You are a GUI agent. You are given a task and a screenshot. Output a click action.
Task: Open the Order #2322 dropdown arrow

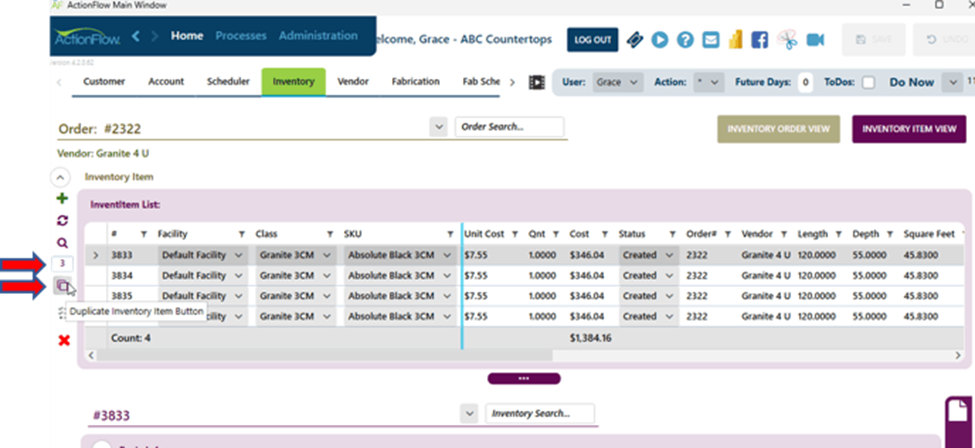click(438, 127)
